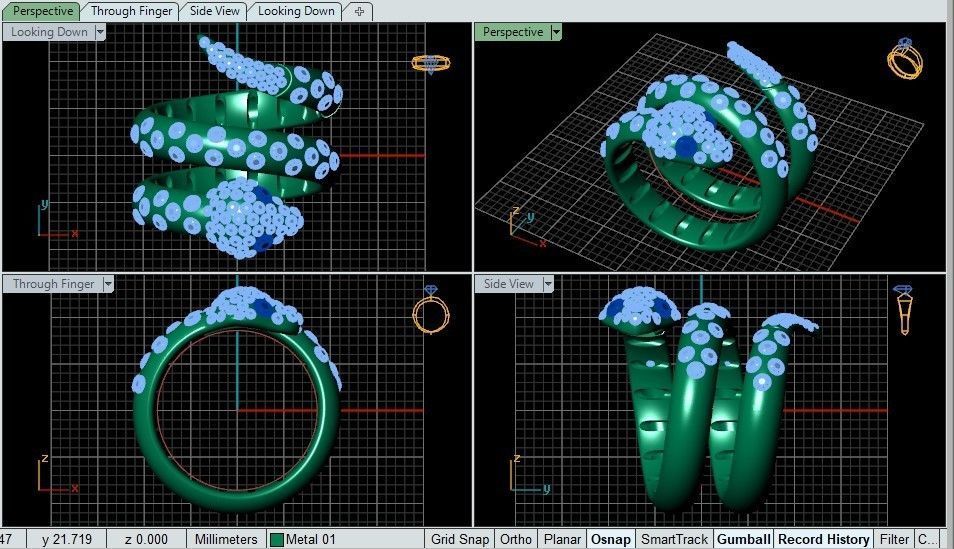Open the Perspective viewport menu arrow
The image size is (954, 549).
click(555, 32)
